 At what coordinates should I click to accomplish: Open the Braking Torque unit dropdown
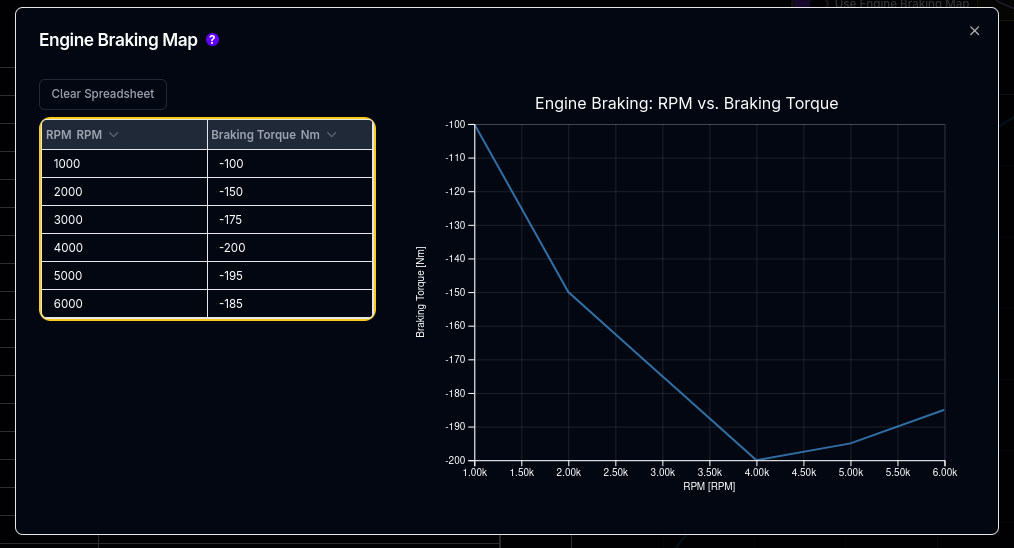(x=332, y=135)
